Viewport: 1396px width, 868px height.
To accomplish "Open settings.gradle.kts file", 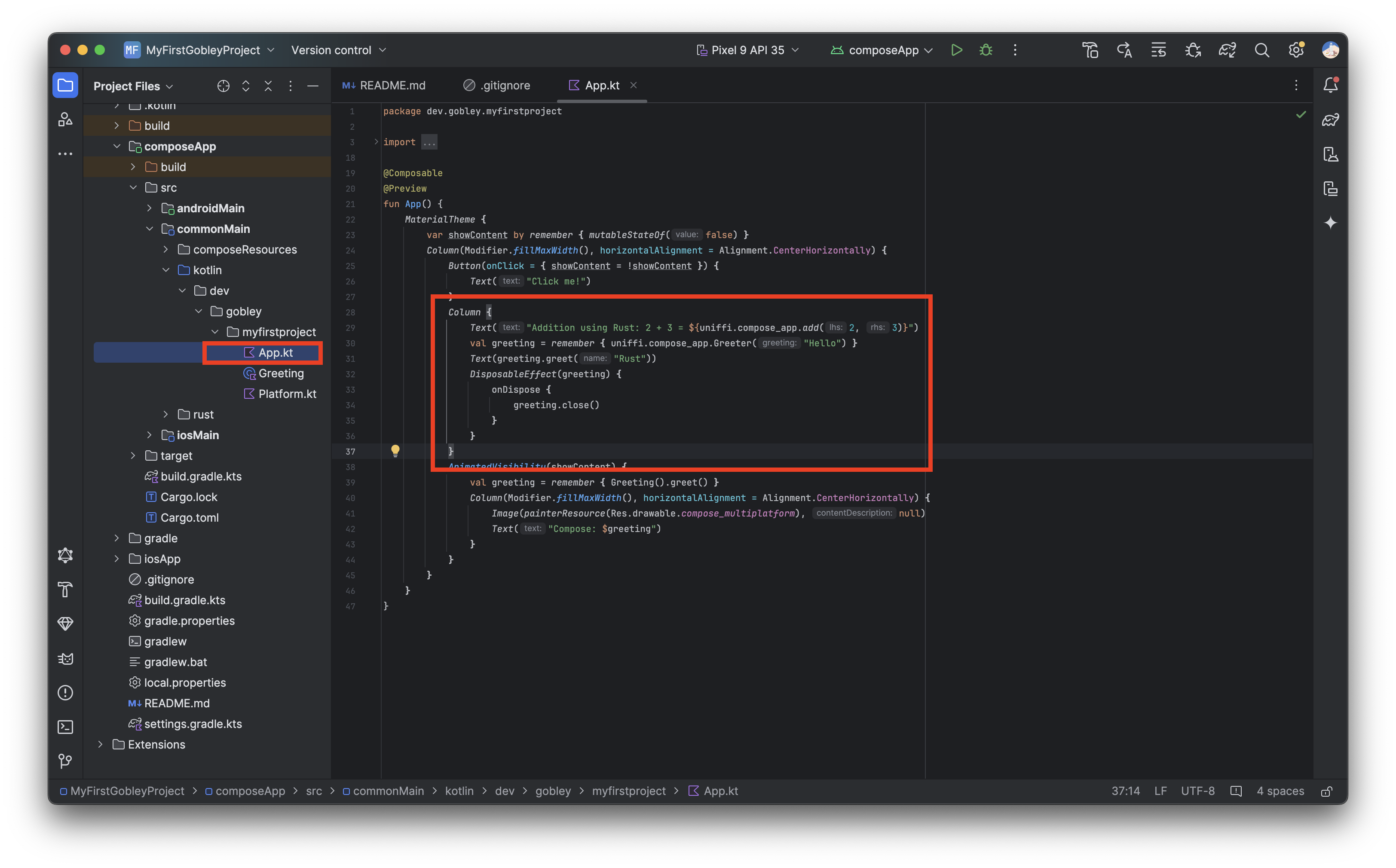I will 186,724.
